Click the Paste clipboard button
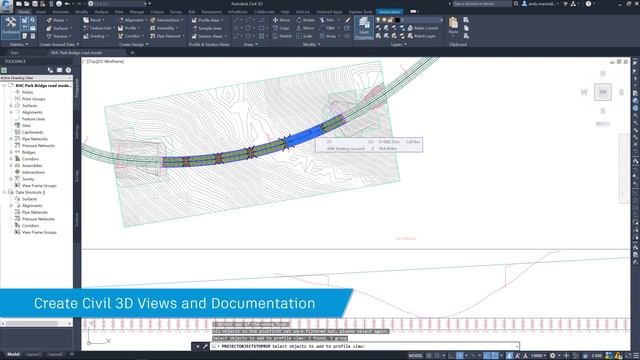640x360 pixels. click(453, 26)
